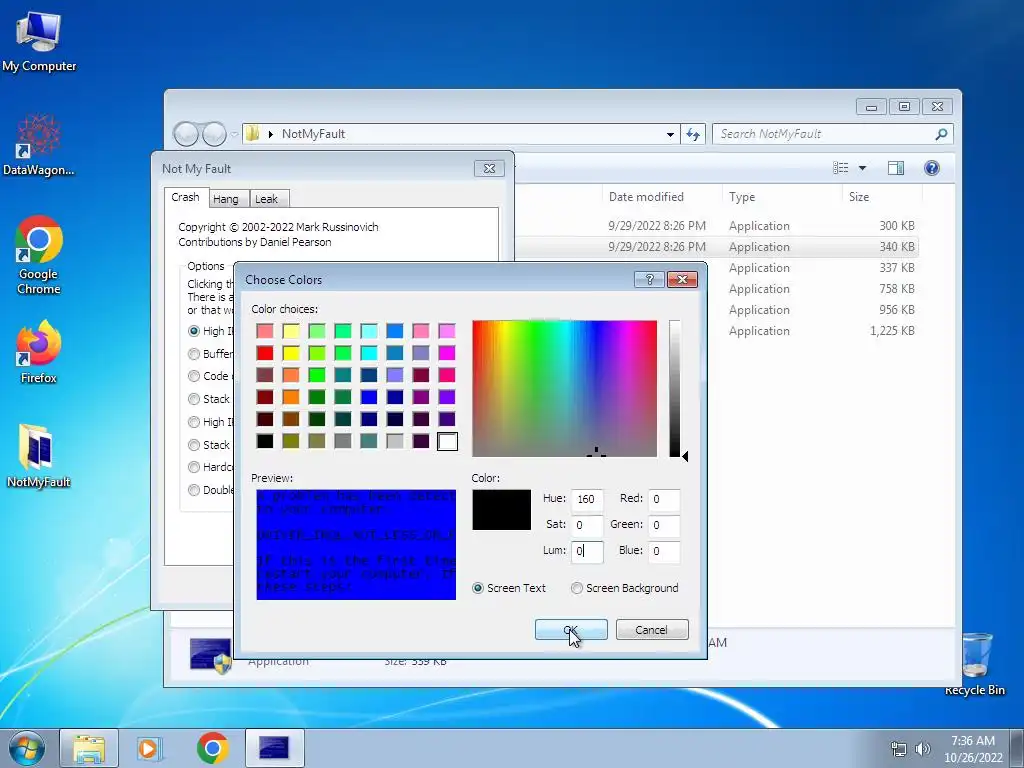Choose the Hardc… crash radio option
The image size is (1024, 768).
193,467
